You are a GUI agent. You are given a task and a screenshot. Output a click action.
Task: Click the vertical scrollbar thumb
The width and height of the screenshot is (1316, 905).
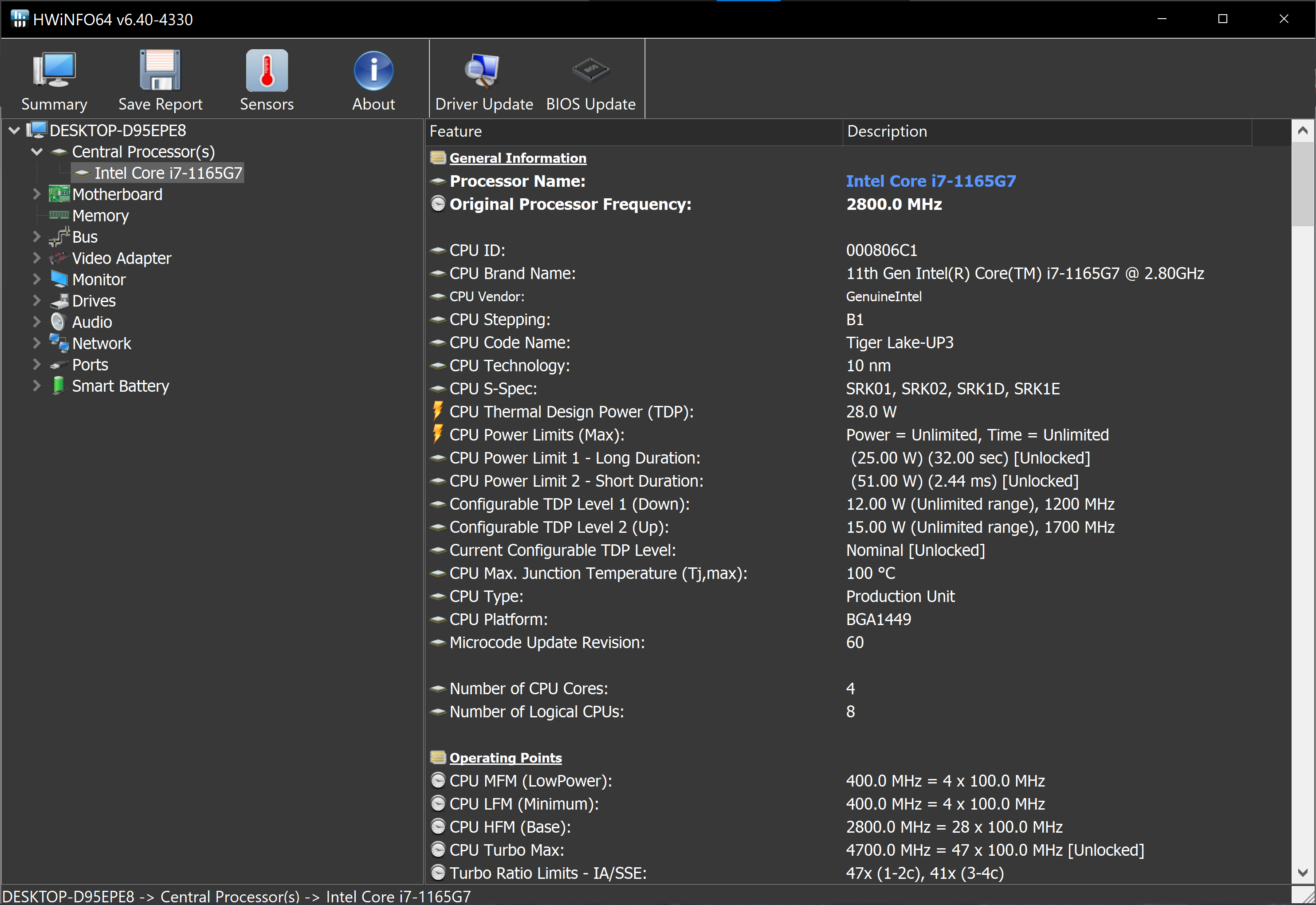[x=1302, y=184]
